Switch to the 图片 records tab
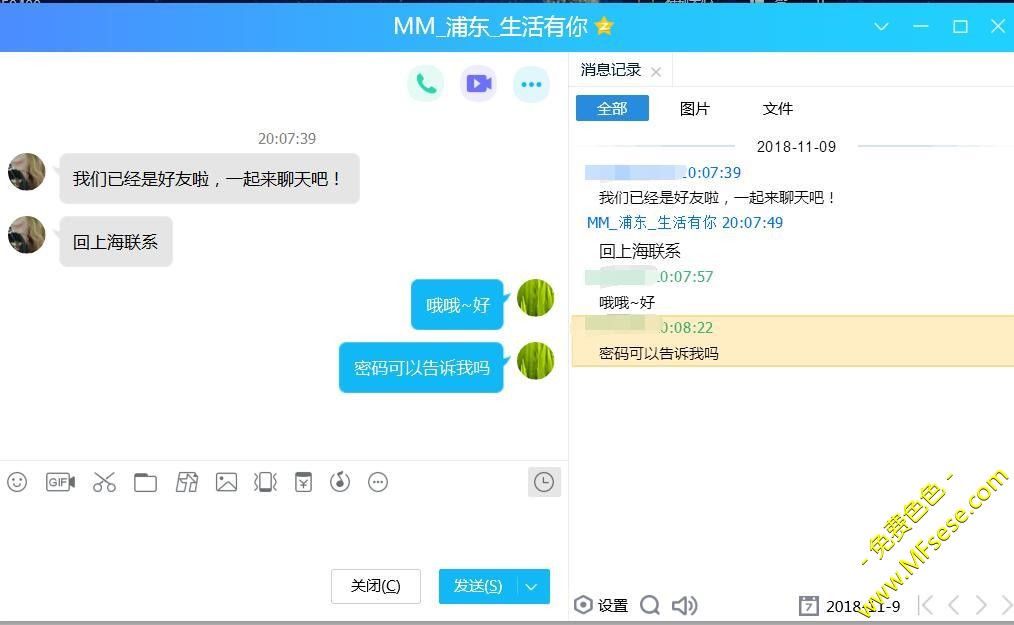The image size is (1014, 625). coord(695,109)
